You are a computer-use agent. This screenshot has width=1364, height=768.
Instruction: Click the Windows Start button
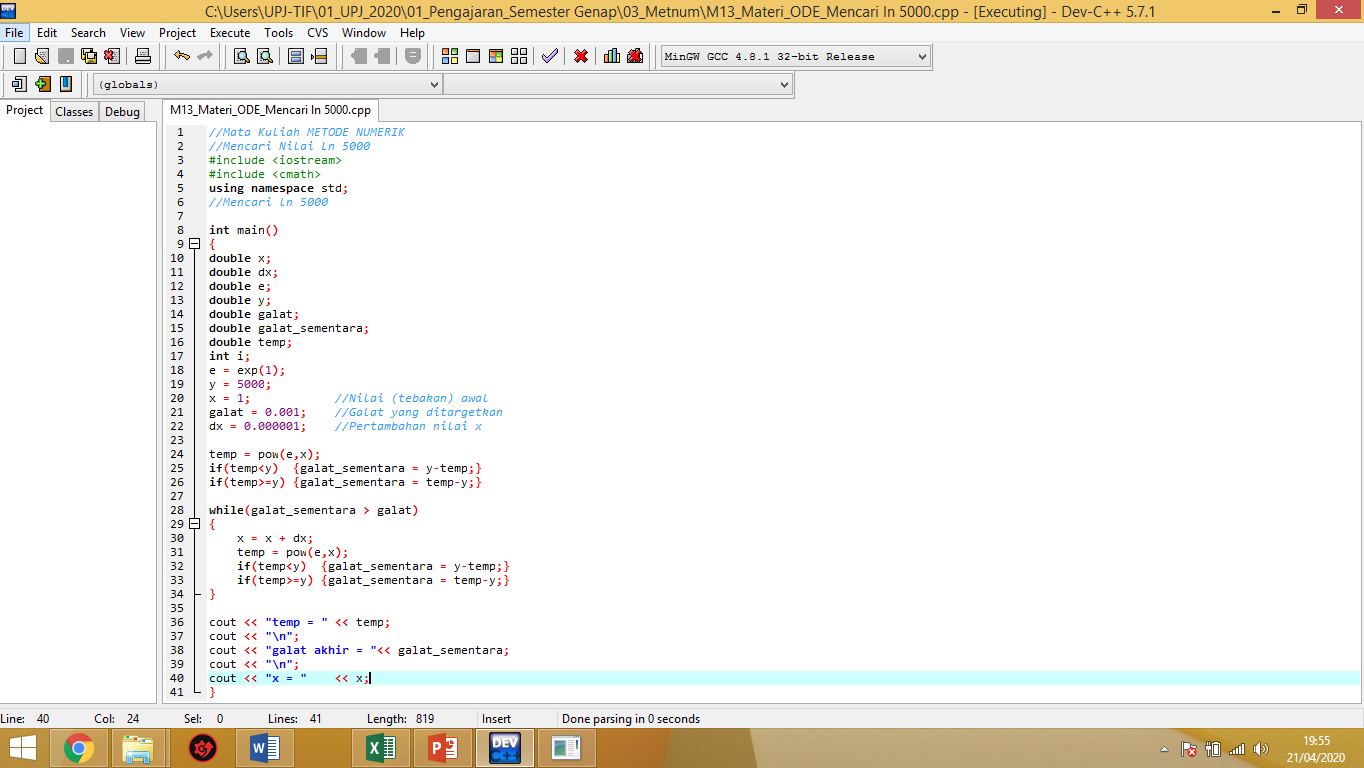[22, 747]
